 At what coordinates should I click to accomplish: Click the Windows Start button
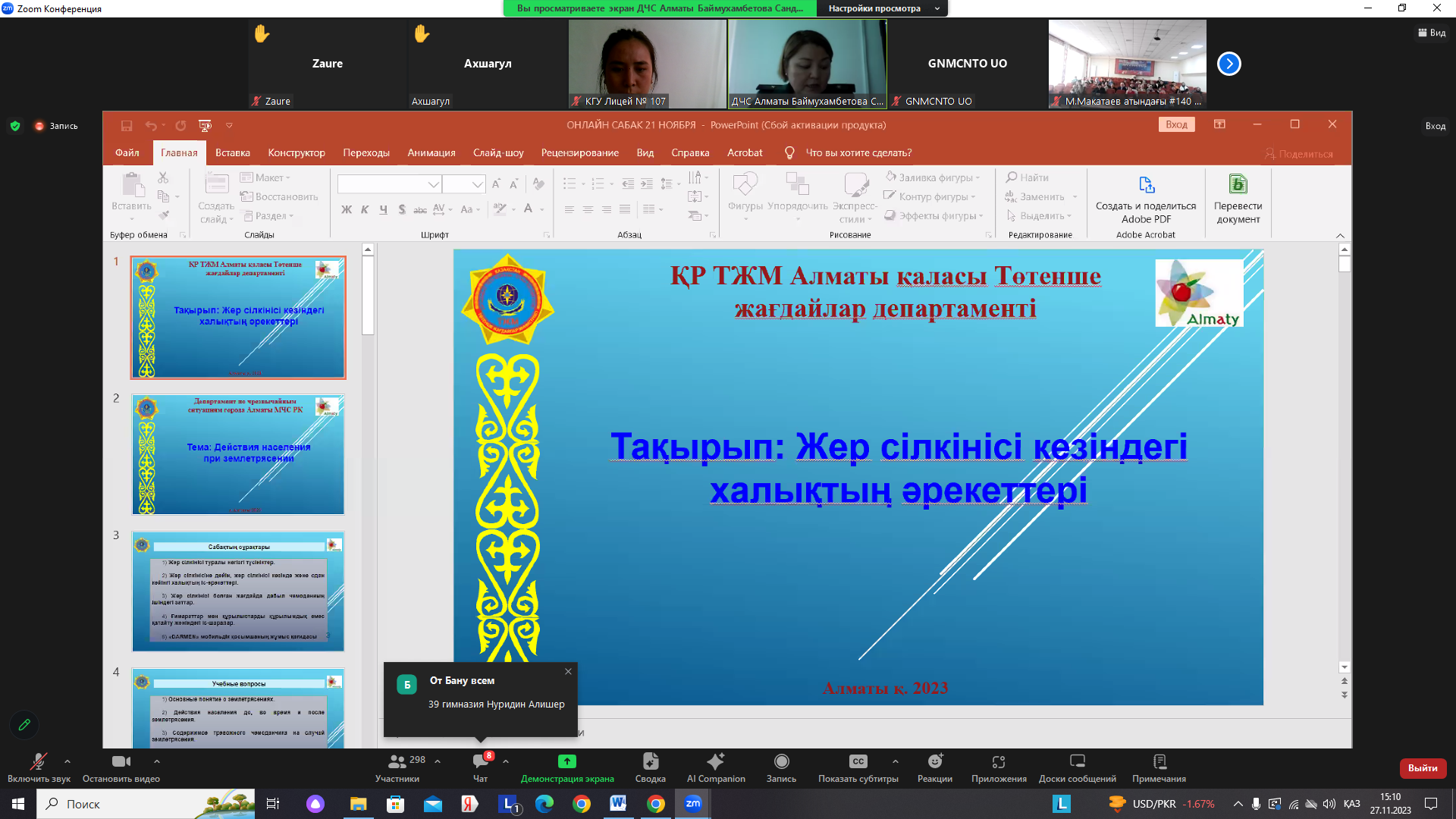18,804
